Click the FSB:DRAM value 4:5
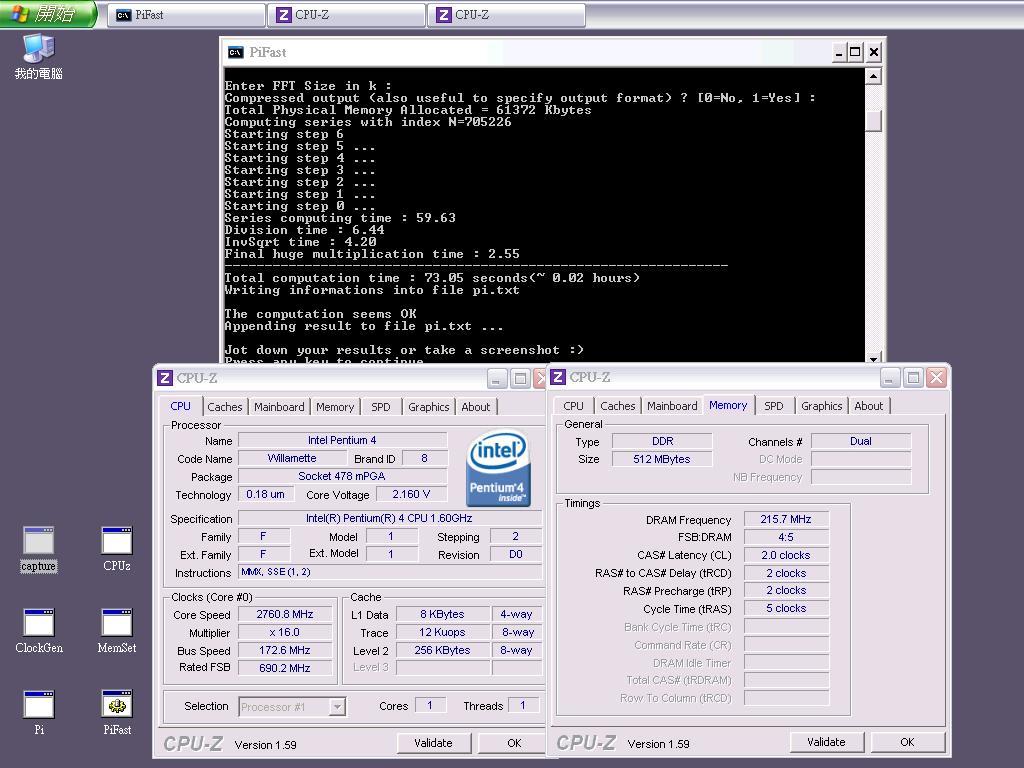The image size is (1024, 768). [786, 537]
